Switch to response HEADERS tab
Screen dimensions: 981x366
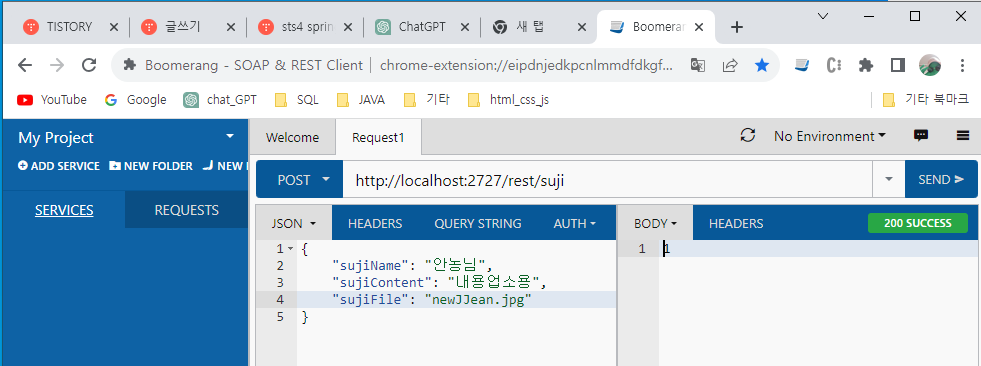[x=736, y=223]
